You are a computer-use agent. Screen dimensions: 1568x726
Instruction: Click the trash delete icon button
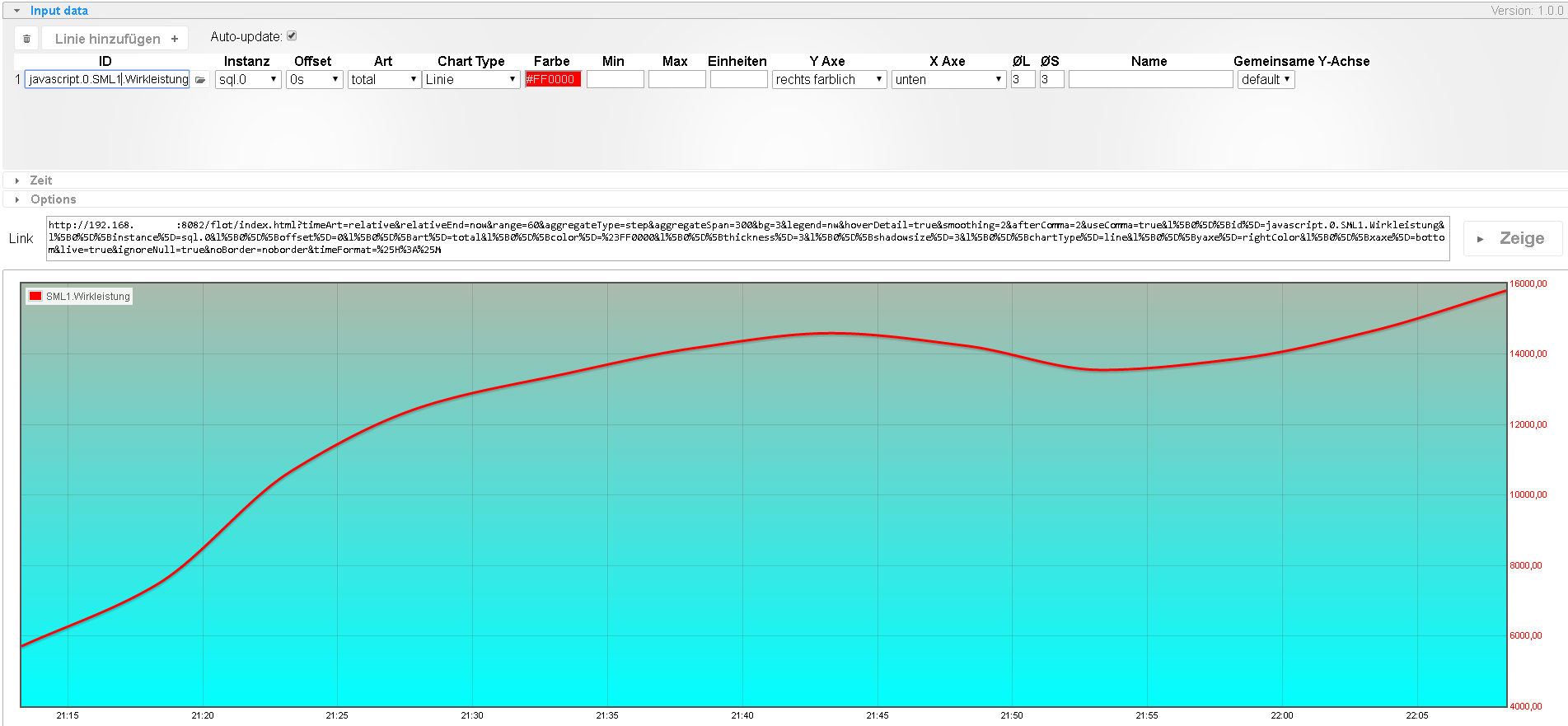(x=26, y=39)
